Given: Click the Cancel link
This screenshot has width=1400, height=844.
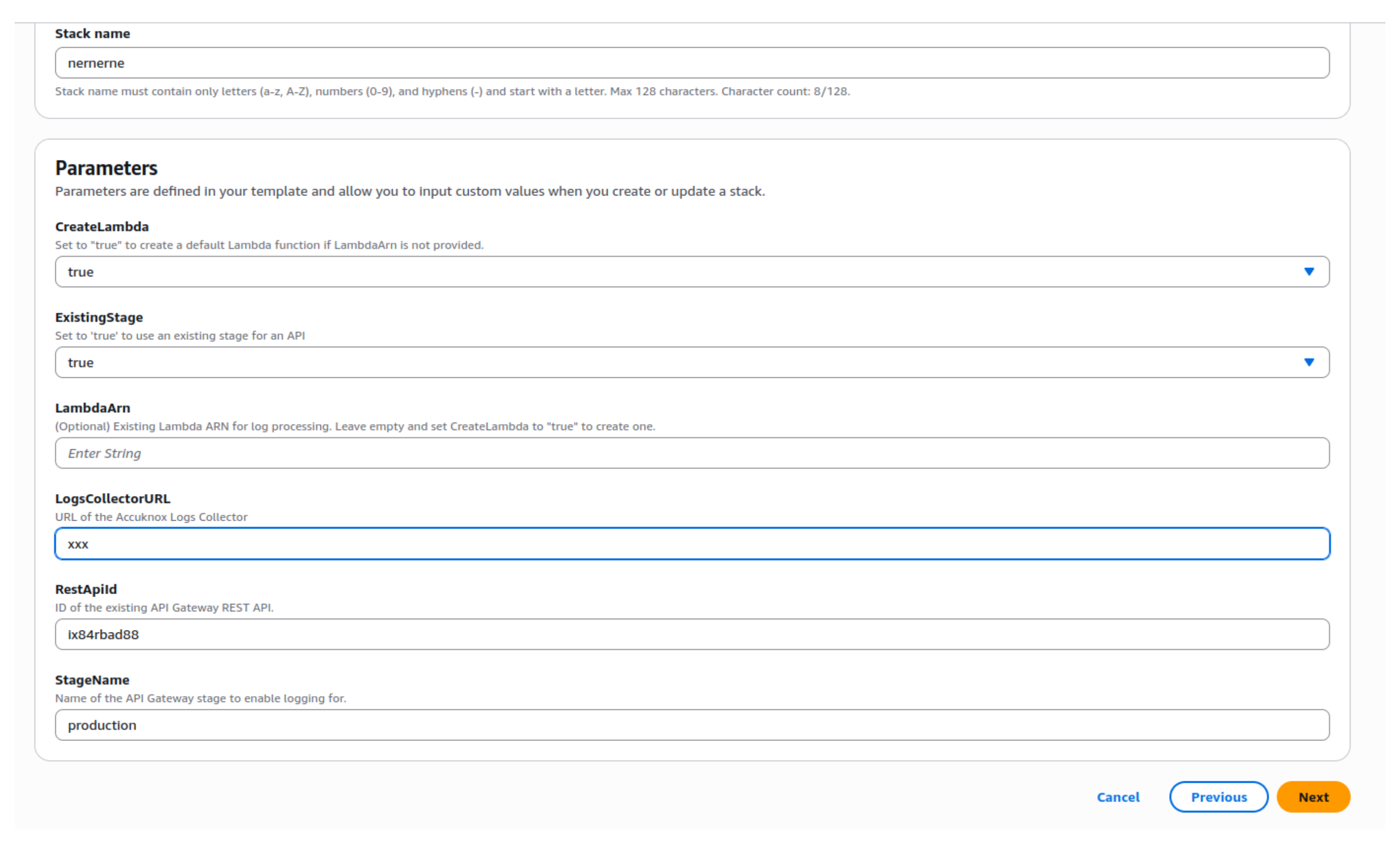Looking at the screenshot, I should [1118, 797].
